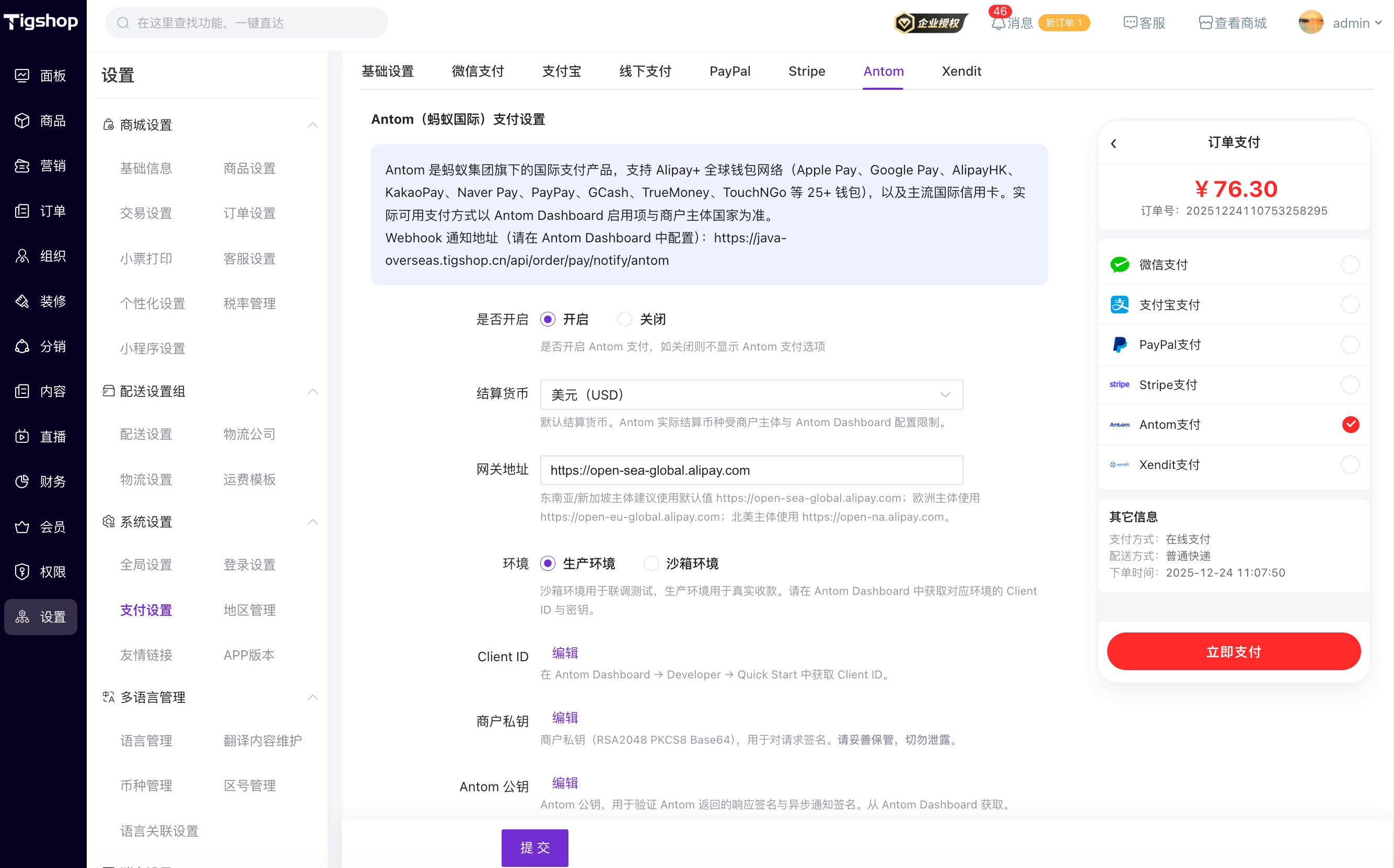1394x868 pixels.
Task: Focus the top function search box
Action: (246, 22)
